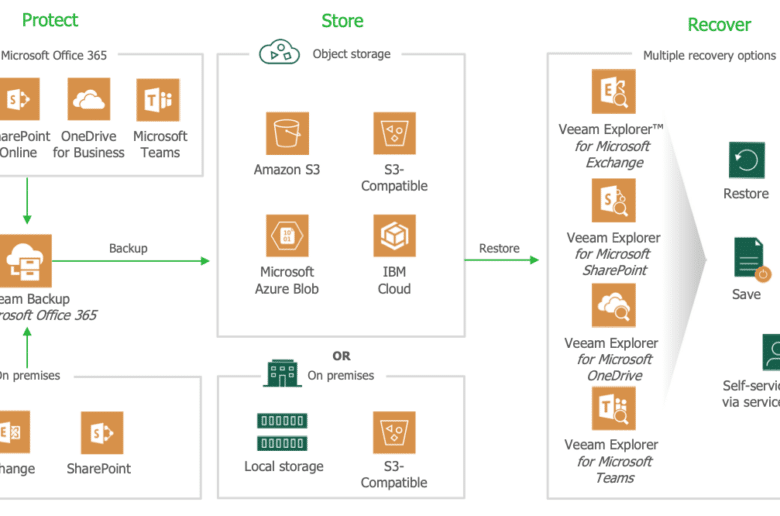Click the Object storage cloud icon

279,52
